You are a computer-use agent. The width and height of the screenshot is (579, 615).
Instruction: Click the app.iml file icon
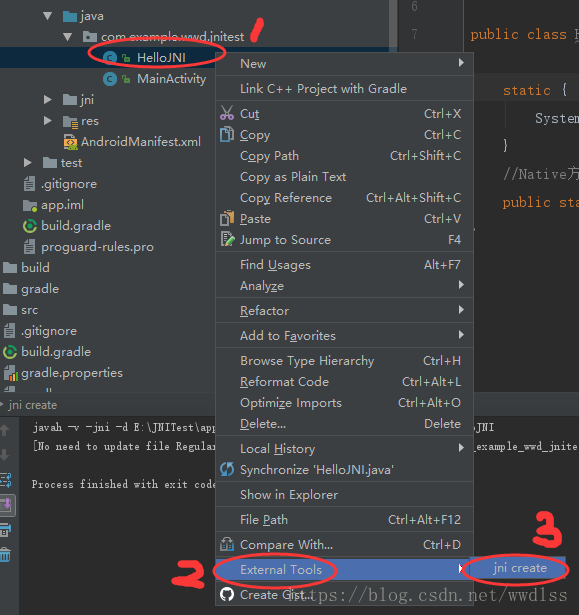30,205
